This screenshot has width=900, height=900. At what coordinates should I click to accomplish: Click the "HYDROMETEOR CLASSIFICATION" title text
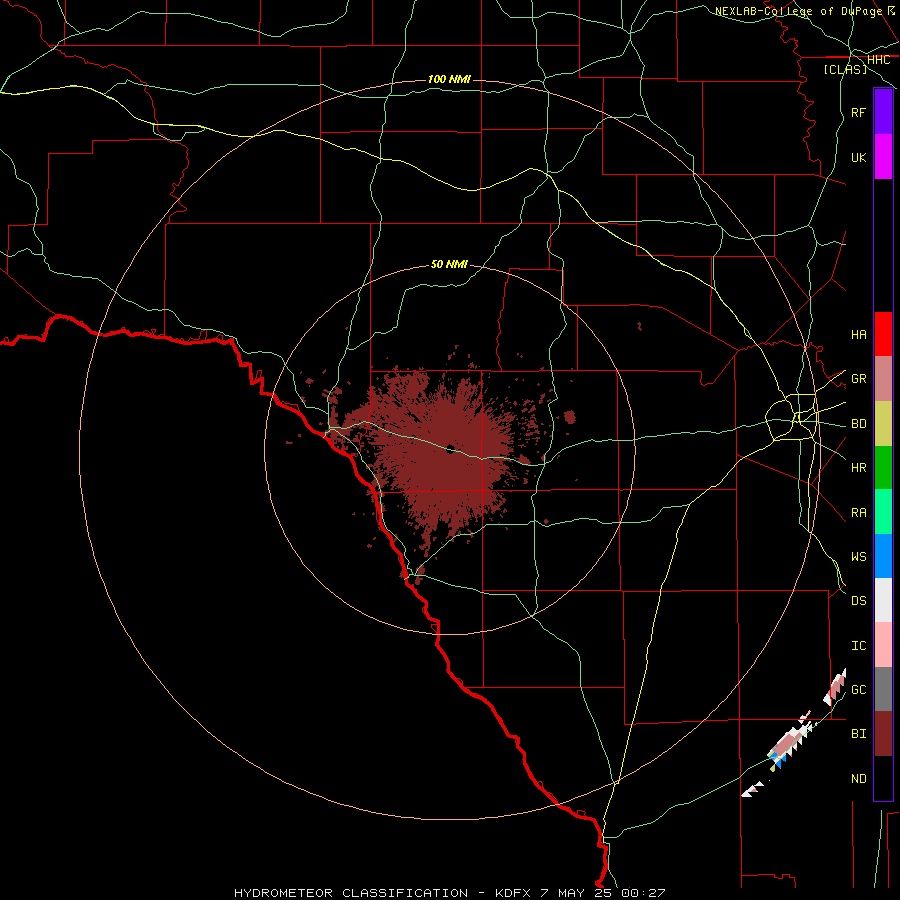coord(351,893)
